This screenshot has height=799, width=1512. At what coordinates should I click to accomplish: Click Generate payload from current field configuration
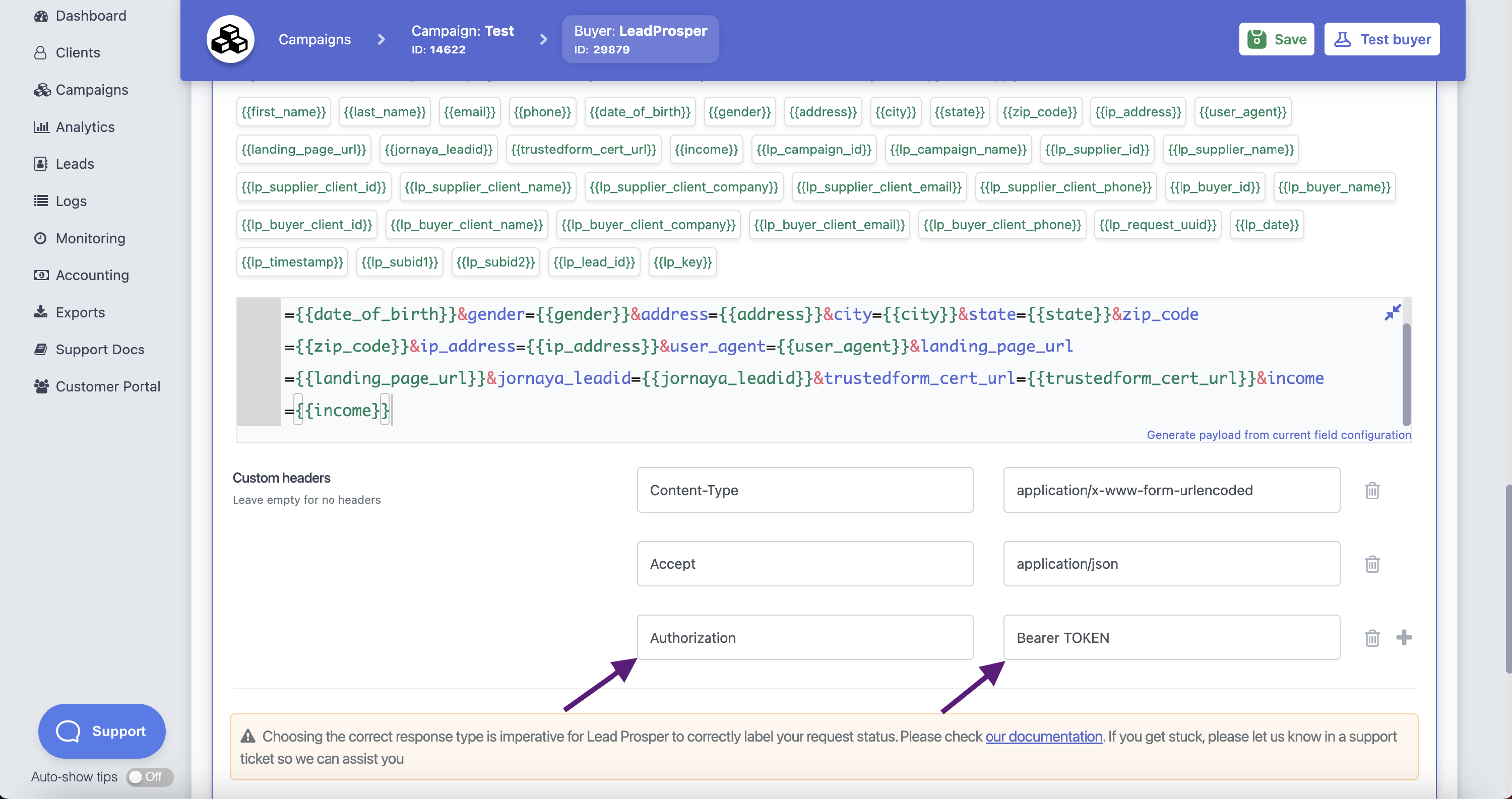click(x=1279, y=435)
